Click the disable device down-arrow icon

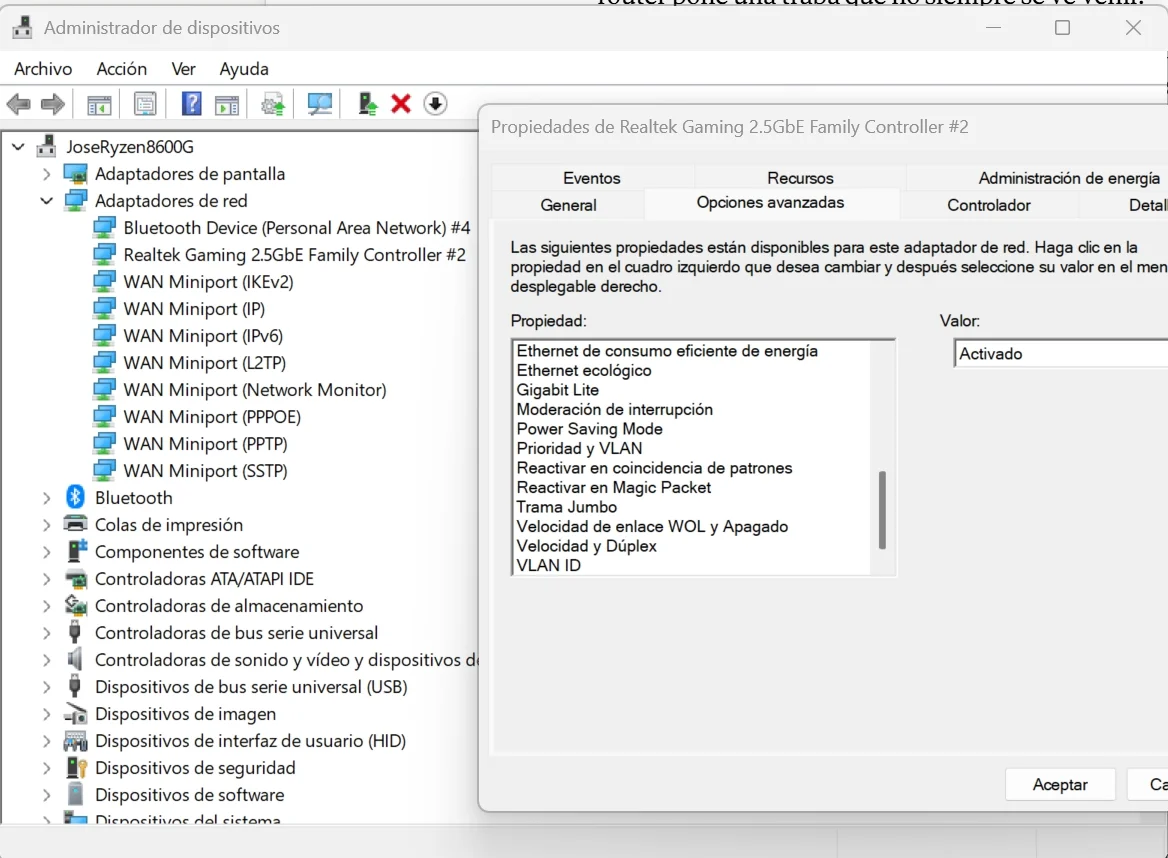[436, 104]
